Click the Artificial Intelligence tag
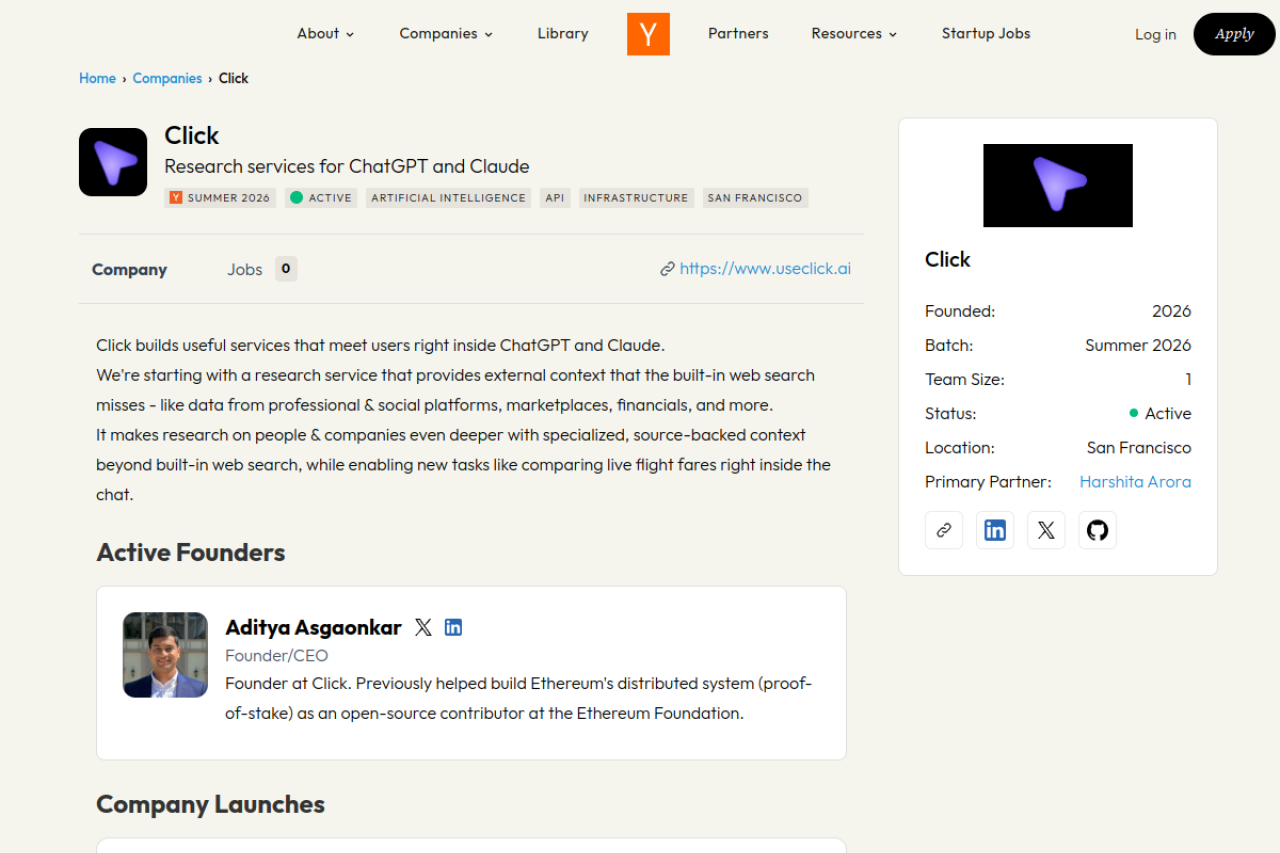 pyautogui.click(x=448, y=198)
